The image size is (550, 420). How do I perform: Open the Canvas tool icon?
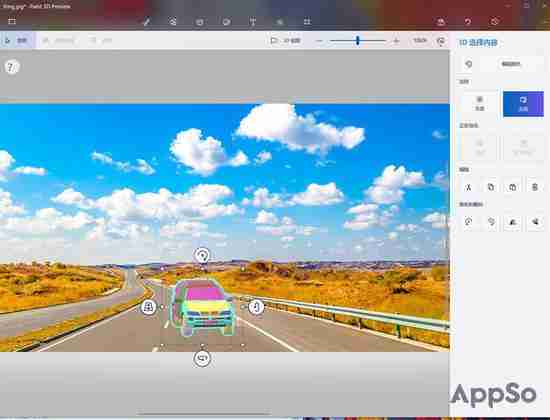coord(307,22)
